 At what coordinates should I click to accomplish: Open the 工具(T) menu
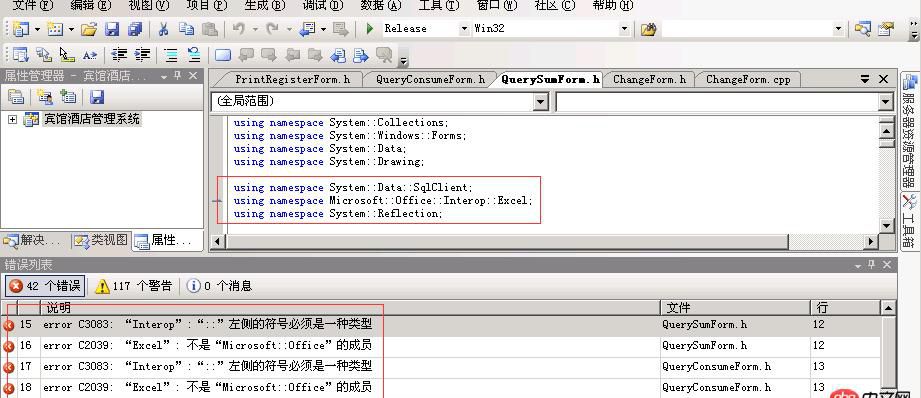(x=439, y=5)
